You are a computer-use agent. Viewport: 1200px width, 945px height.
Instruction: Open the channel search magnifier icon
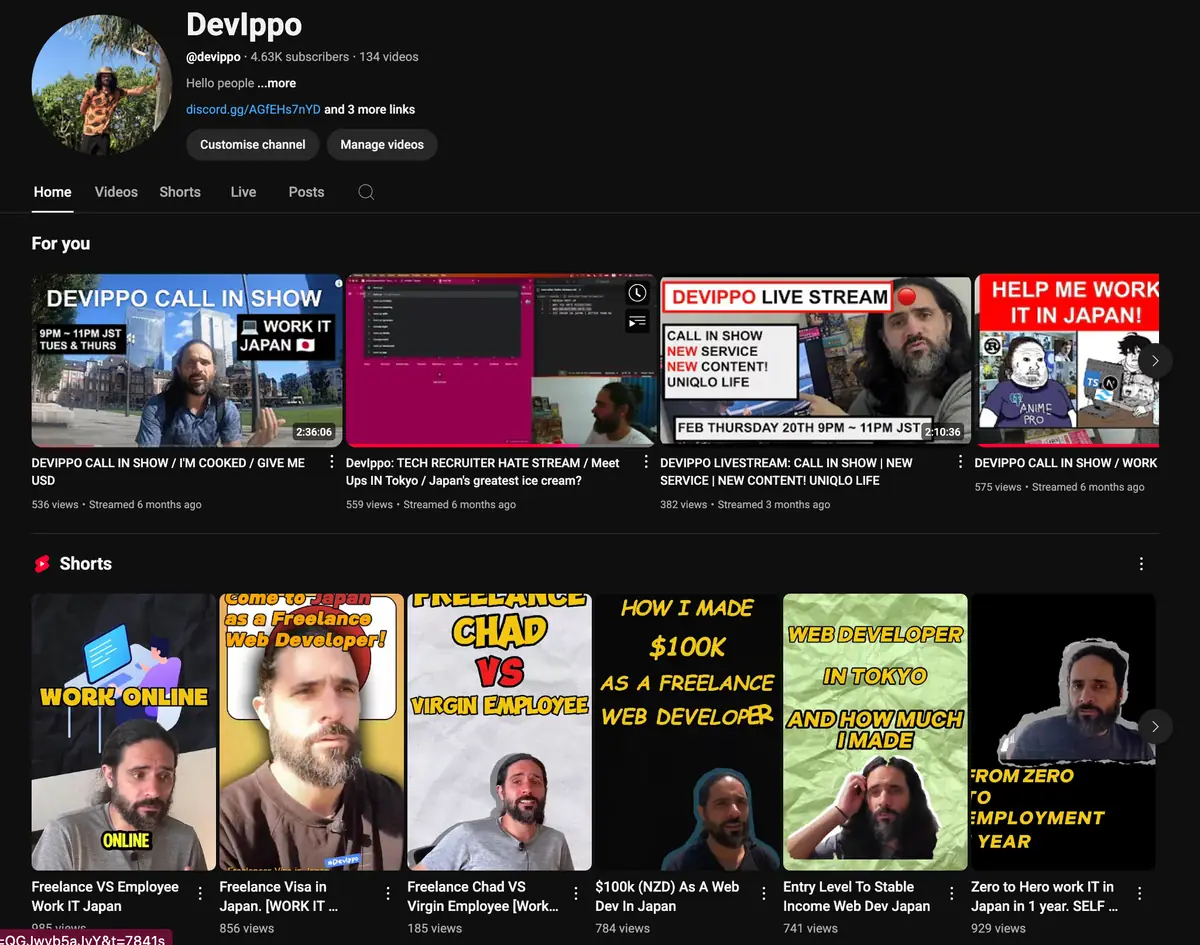pyautogui.click(x=366, y=192)
